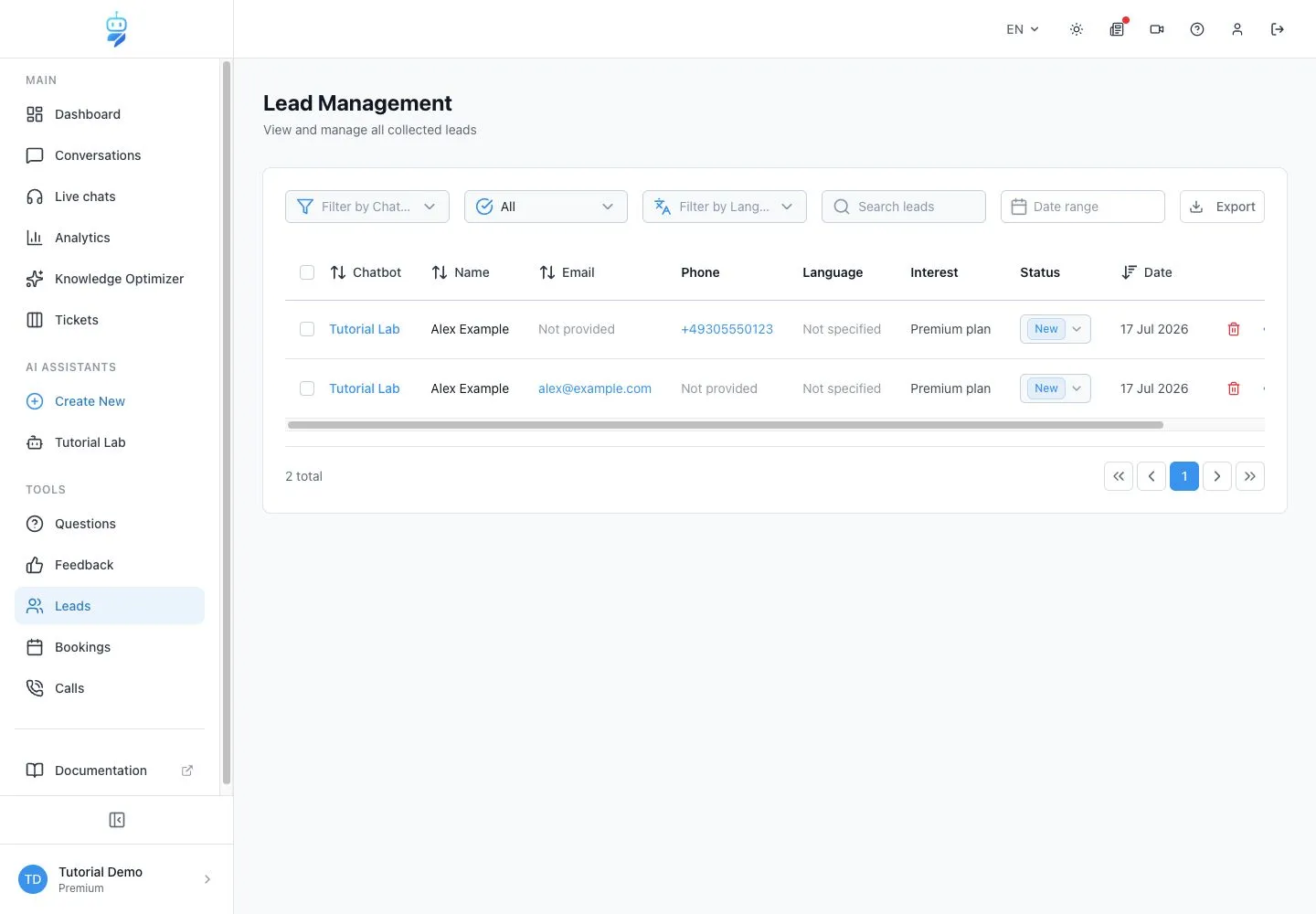Image resolution: width=1316 pixels, height=914 pixels.
Task: Open the Documentation link
Action: tap(110, 771)
